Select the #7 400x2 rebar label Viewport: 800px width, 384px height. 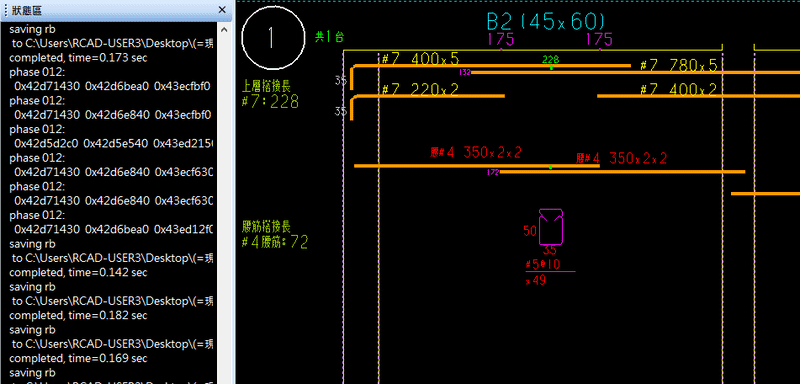(679, 90)
